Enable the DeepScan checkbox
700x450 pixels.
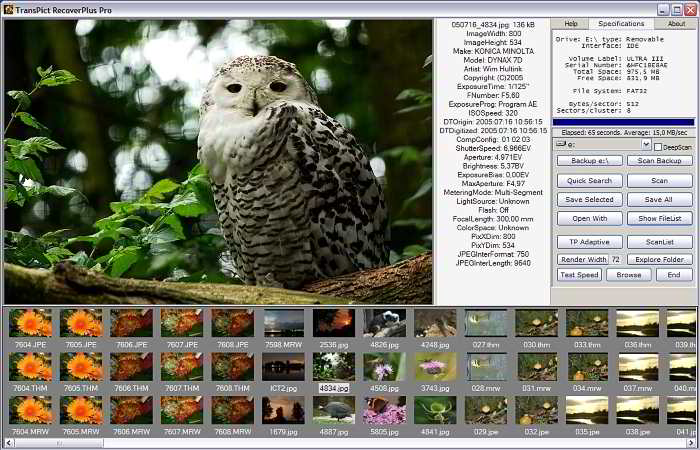658,147
